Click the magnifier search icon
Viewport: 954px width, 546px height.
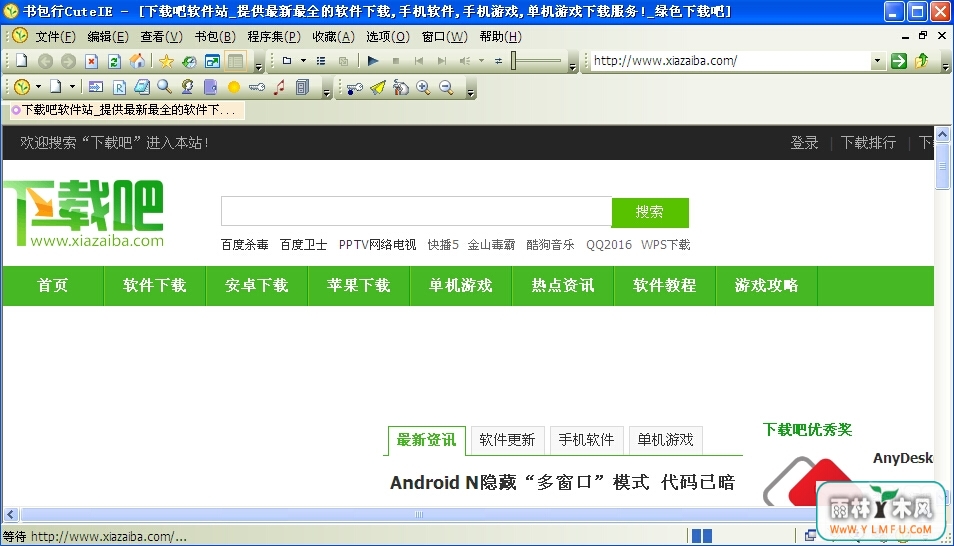164,87
